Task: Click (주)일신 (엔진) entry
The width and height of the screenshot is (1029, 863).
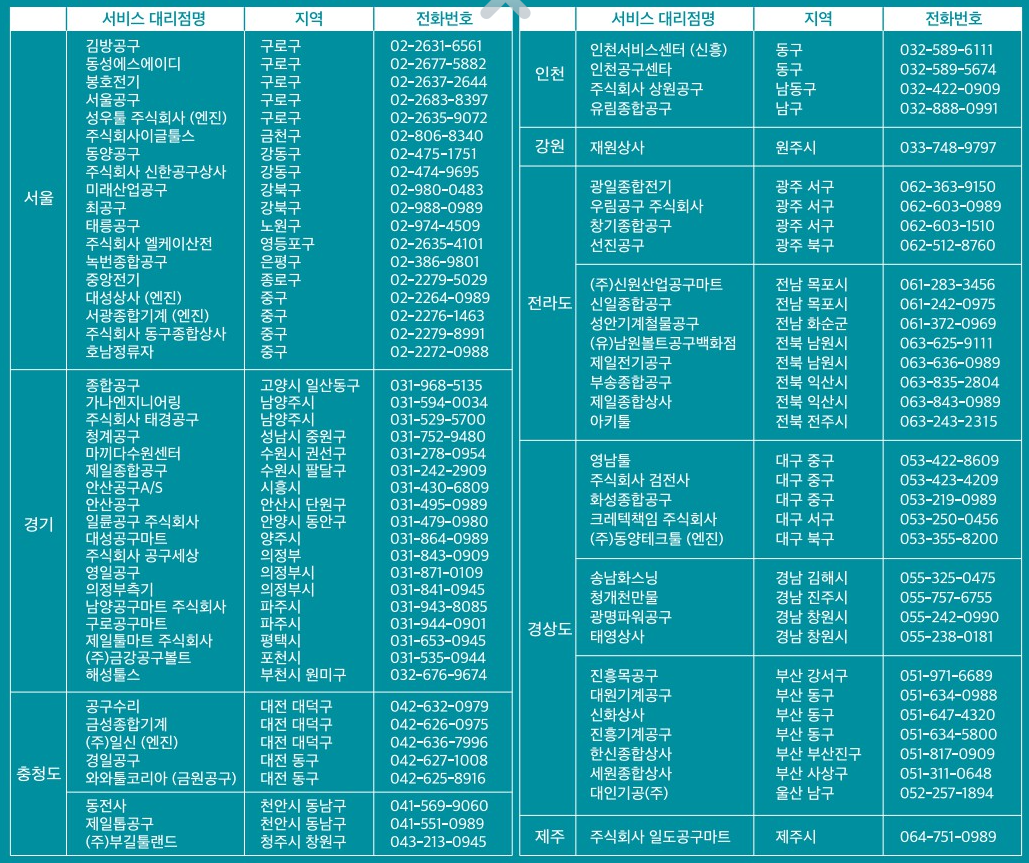Action: click(x=131, y=742)
